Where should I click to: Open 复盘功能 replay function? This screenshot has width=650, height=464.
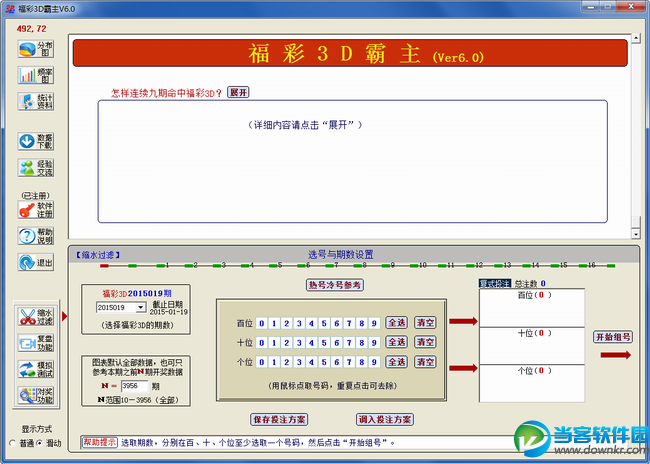click(36, 343)
